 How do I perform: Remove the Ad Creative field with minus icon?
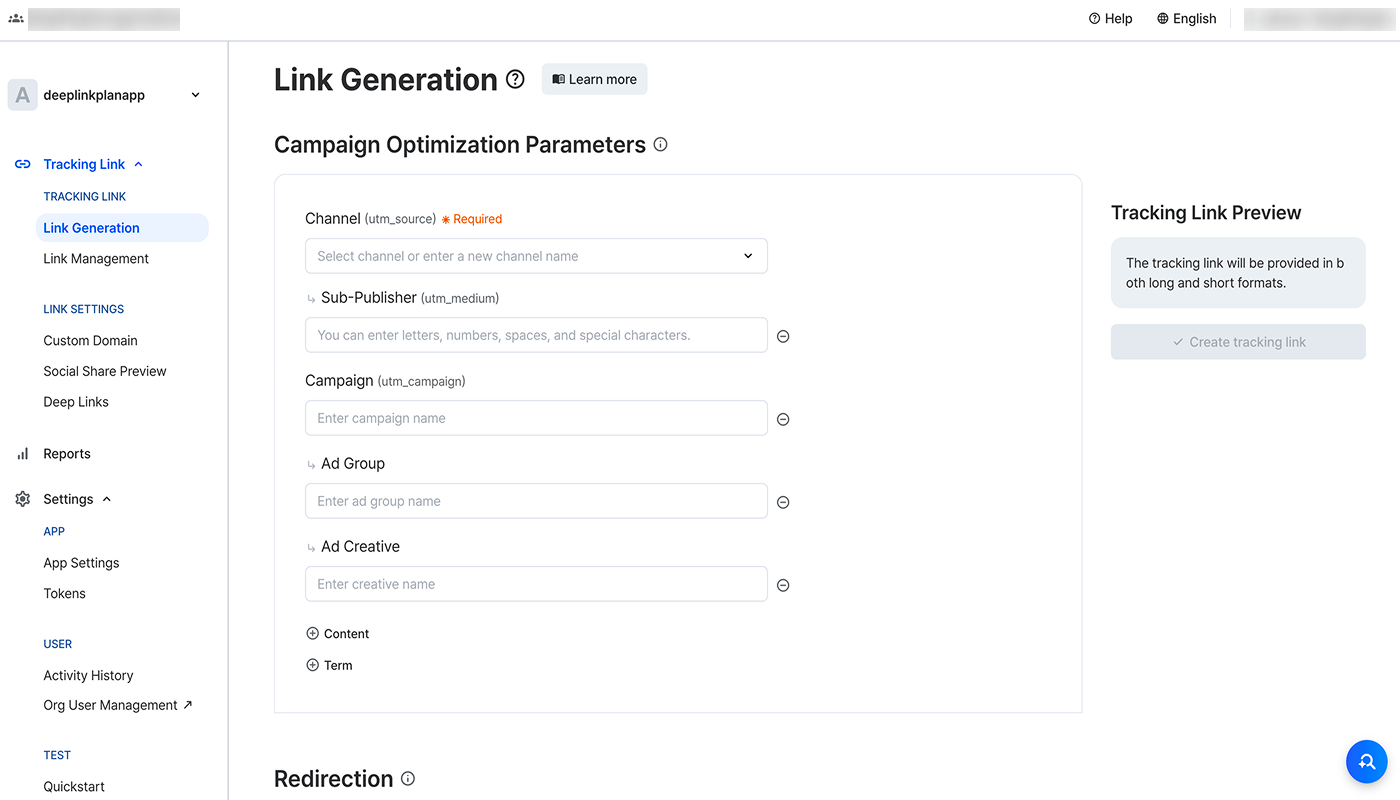[783, 586]
